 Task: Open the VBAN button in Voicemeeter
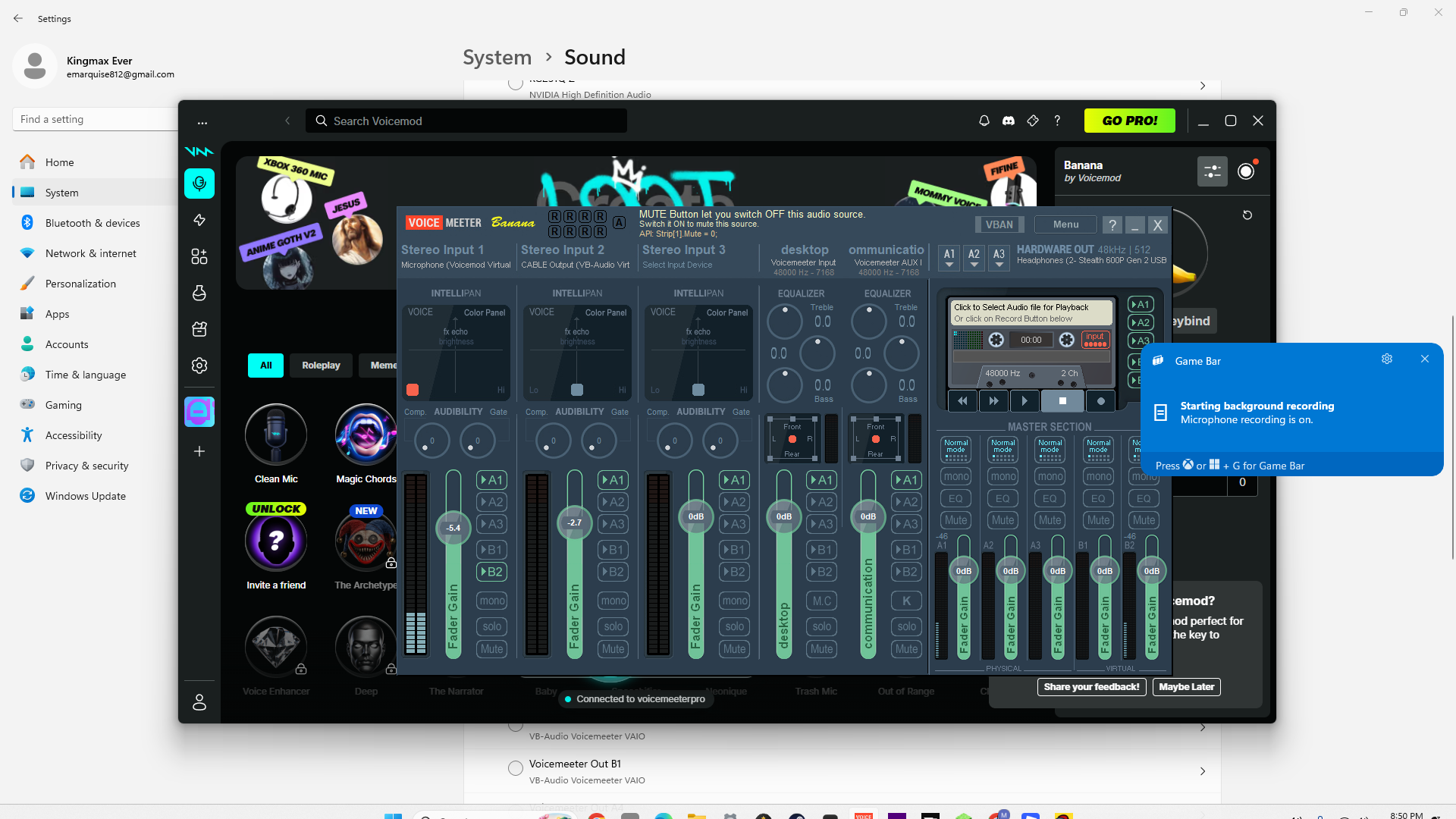coord(999,224)
